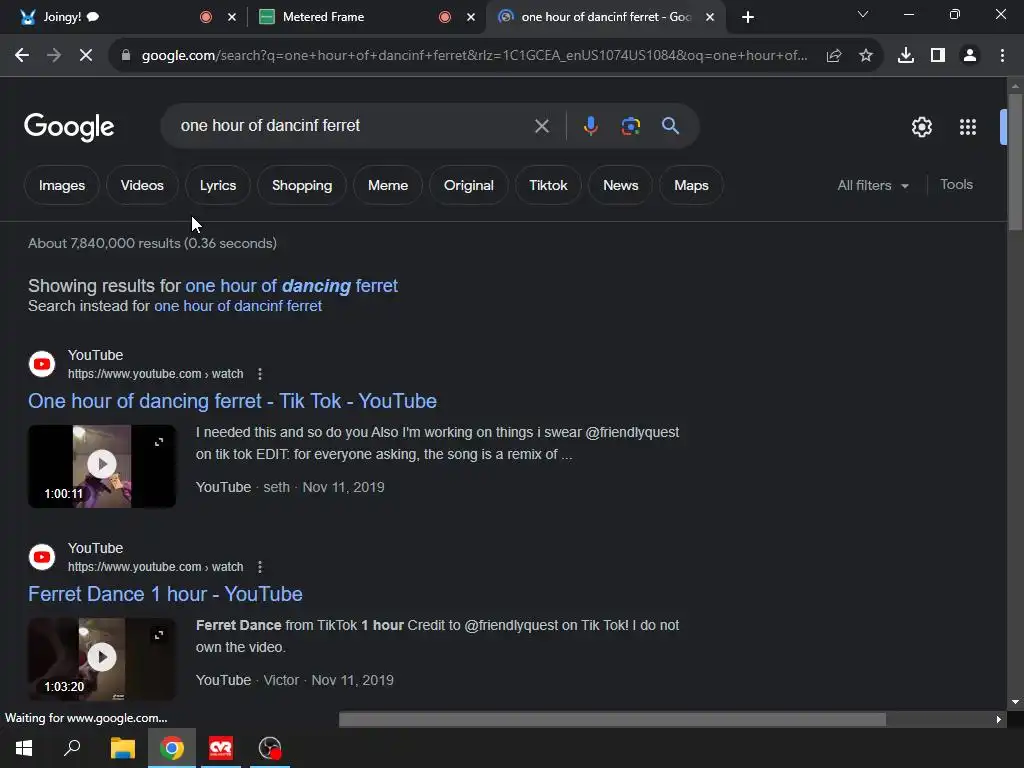Open the Chrome profile icon
Viewport: 1024px width, 768px height.
click(x=970, y=56)
